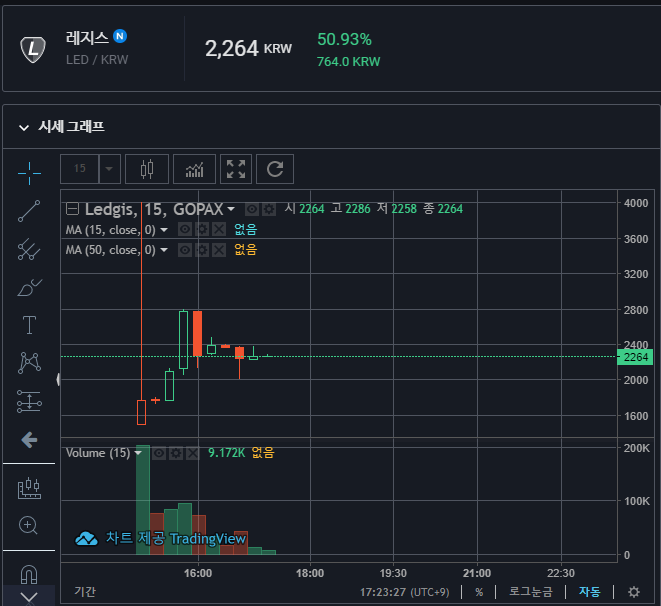Open Ledgis series settings gear

point(269,209)
